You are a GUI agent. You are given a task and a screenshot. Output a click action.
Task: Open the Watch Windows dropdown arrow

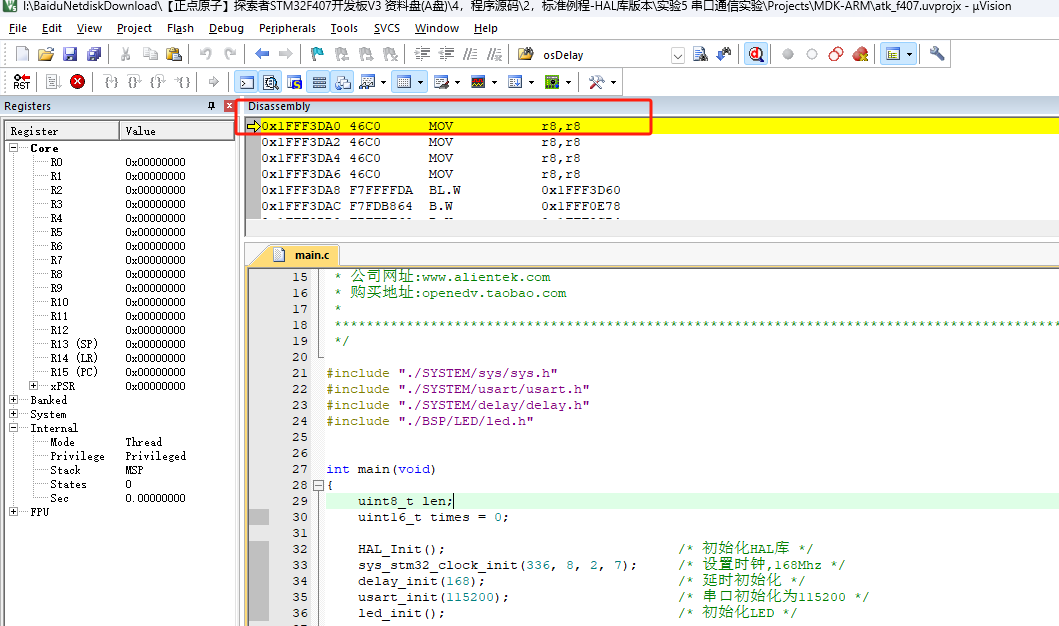click(384, 82)
